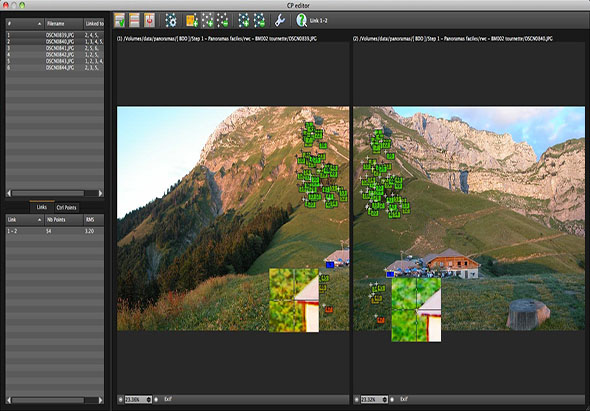Click the dotted-grid toolbar icon with green plus

coord(243,20)
